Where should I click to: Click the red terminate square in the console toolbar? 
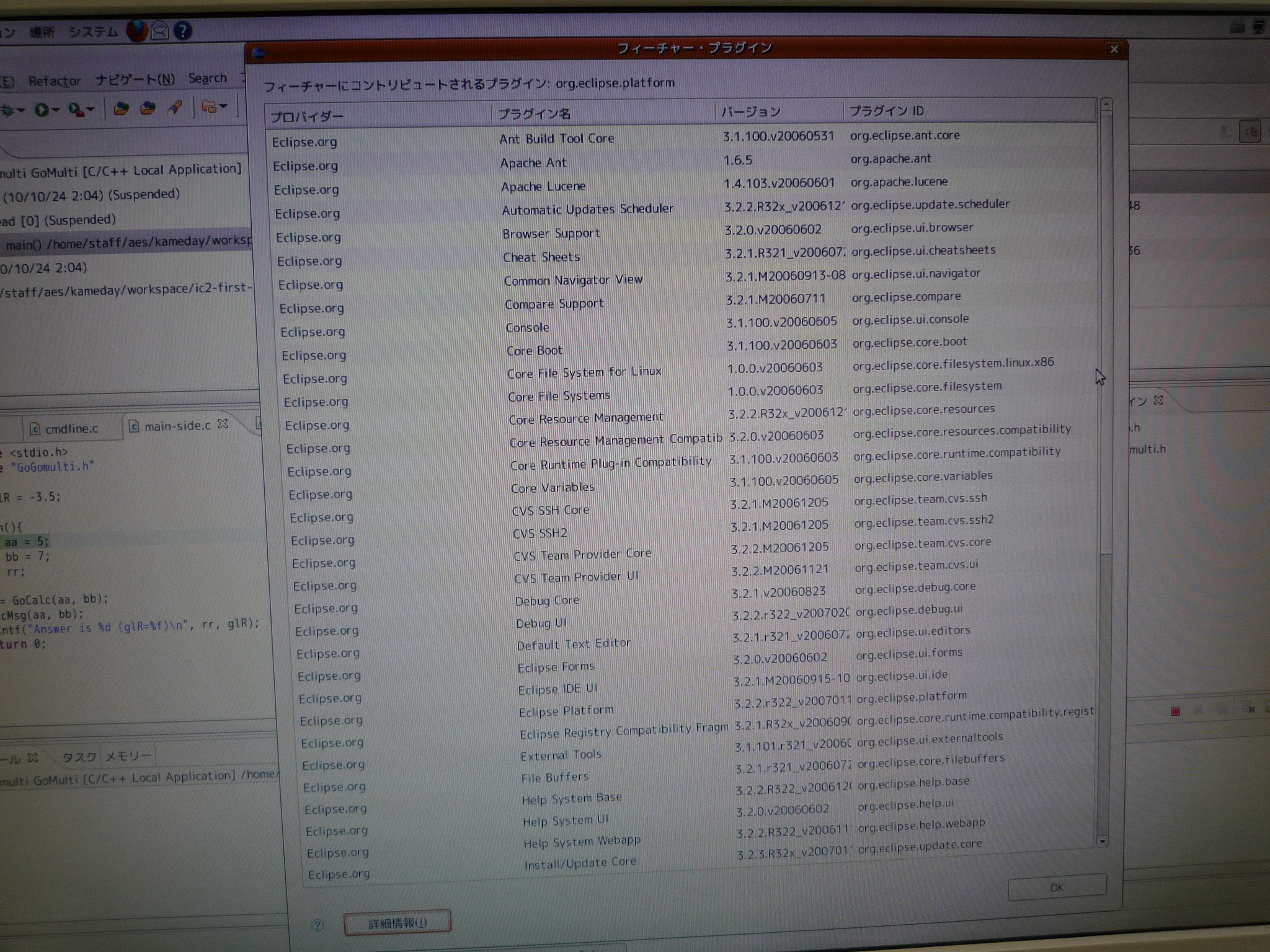(1176, 711)
